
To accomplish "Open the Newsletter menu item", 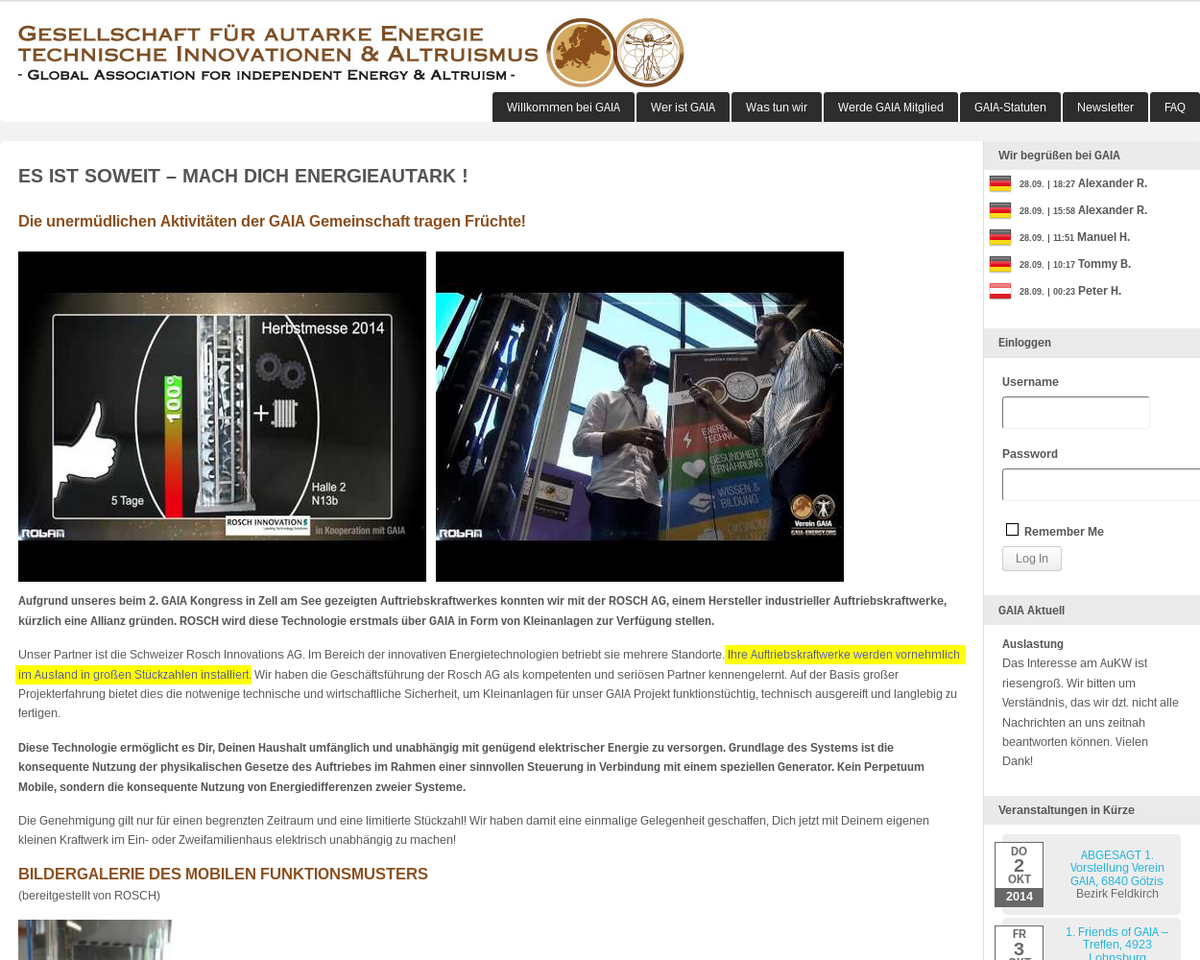I will pyautogui.click(x=1105, y=107).
